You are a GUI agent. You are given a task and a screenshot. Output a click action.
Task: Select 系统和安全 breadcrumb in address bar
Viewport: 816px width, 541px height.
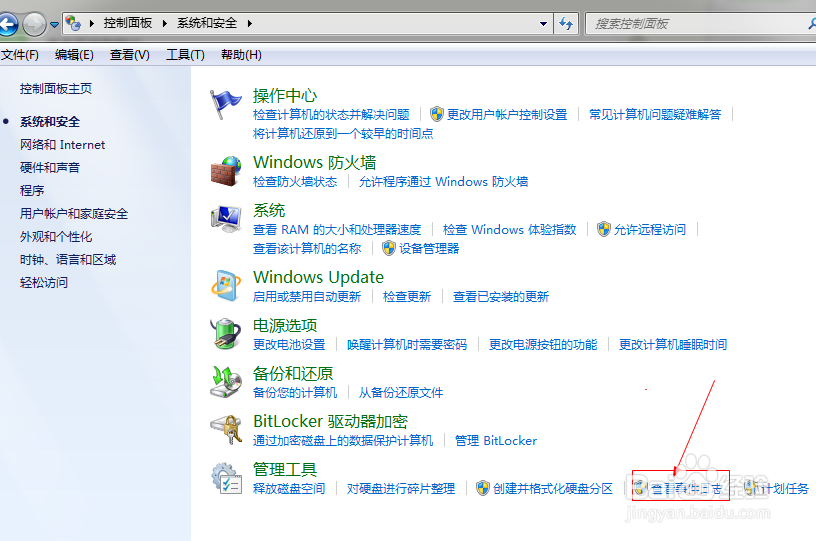pos(207,23)
